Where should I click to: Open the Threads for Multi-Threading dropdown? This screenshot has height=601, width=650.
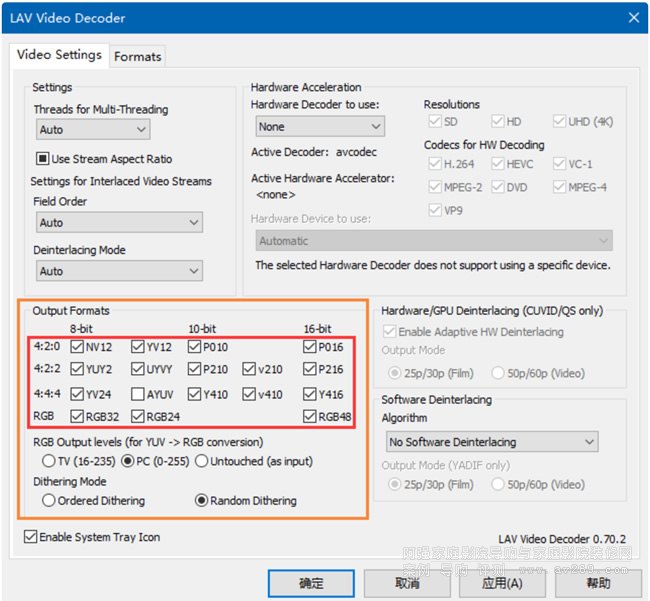[92, 130]
